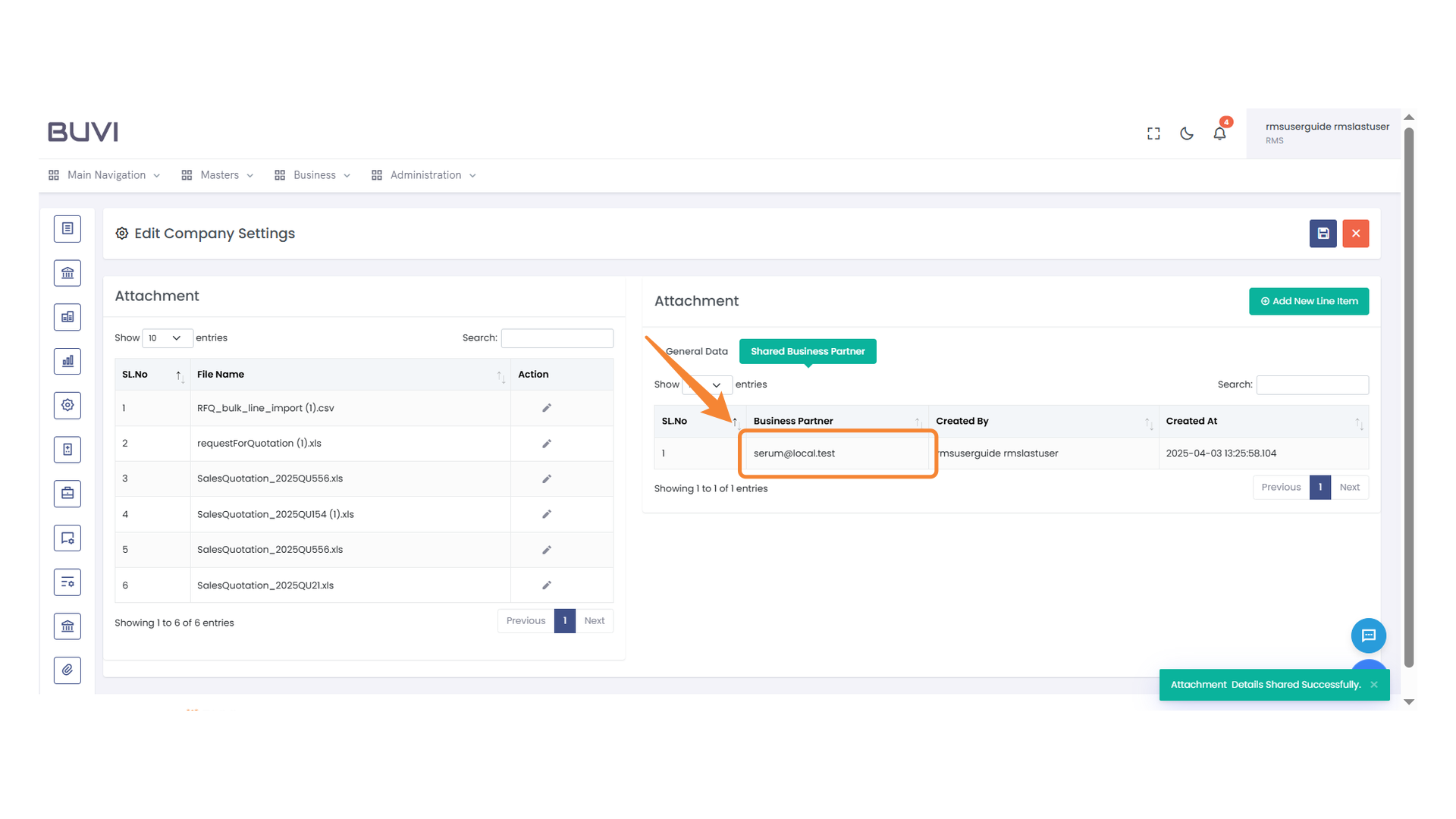Enter fullscreen with the expand icon
Screen dimensions: 1456x819
click(1153, 133)
